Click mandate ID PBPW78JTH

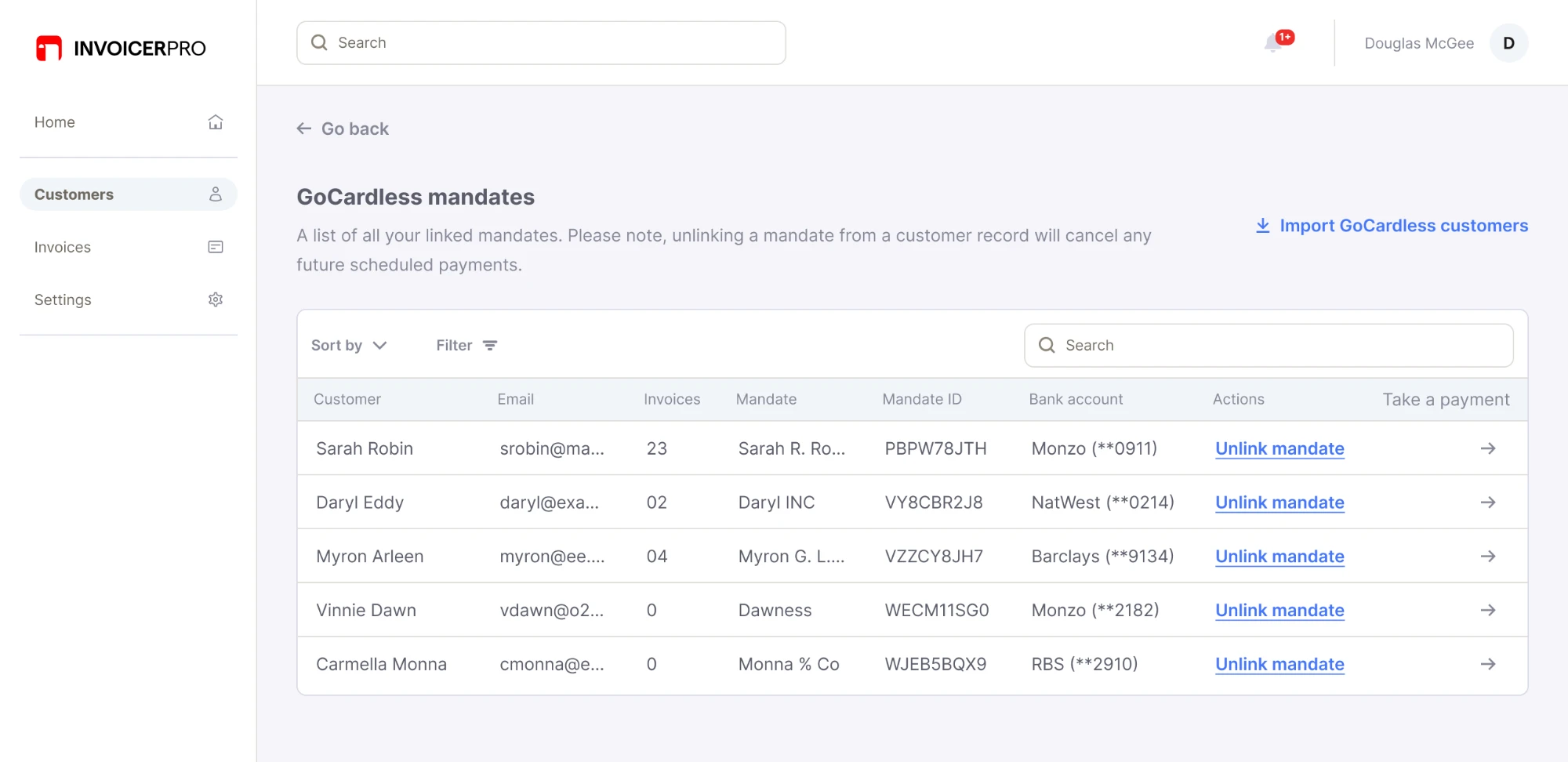click(x=935, y=448)
